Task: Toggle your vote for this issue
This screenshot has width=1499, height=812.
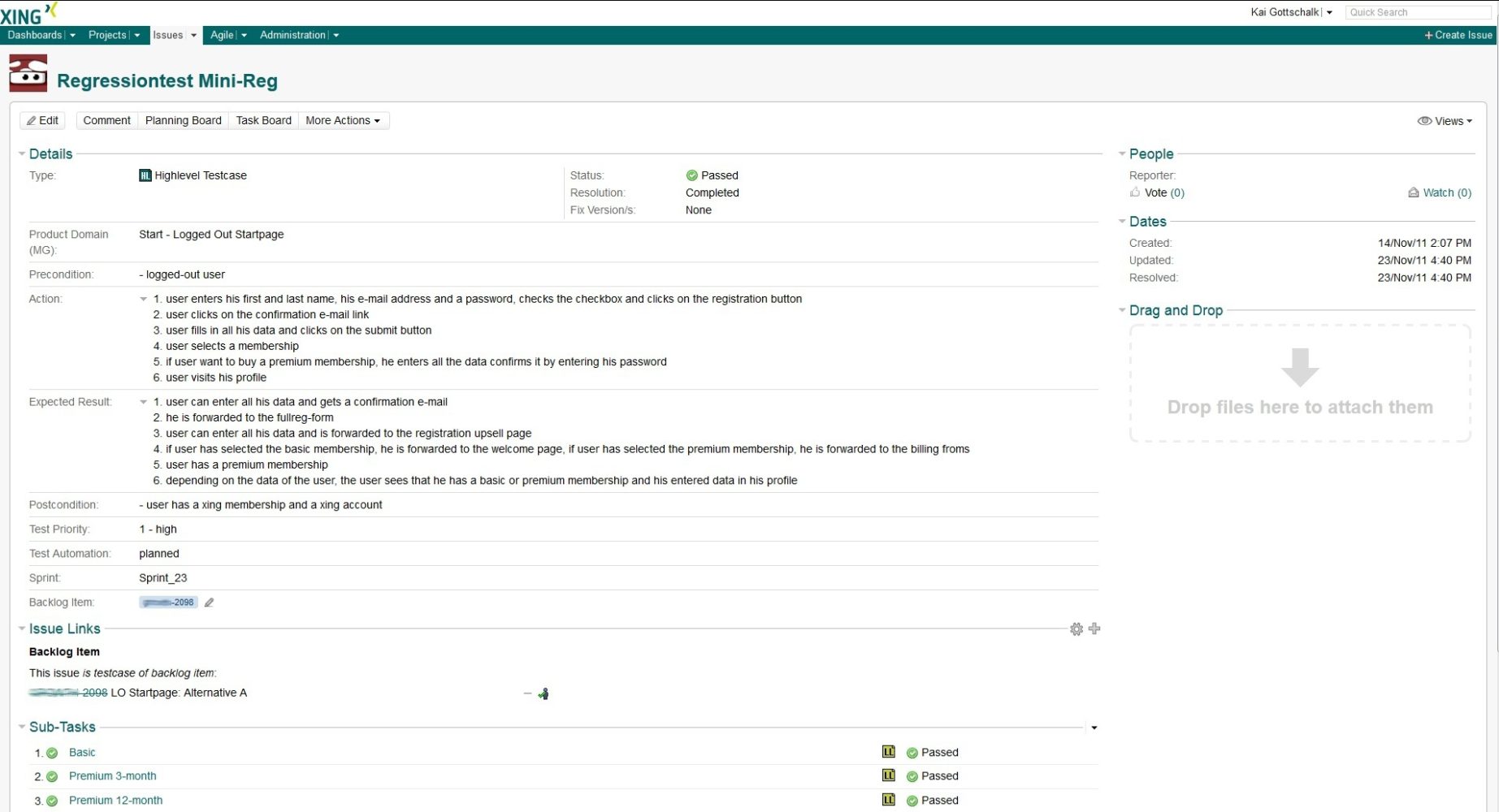Action: tap(1155, 192)
